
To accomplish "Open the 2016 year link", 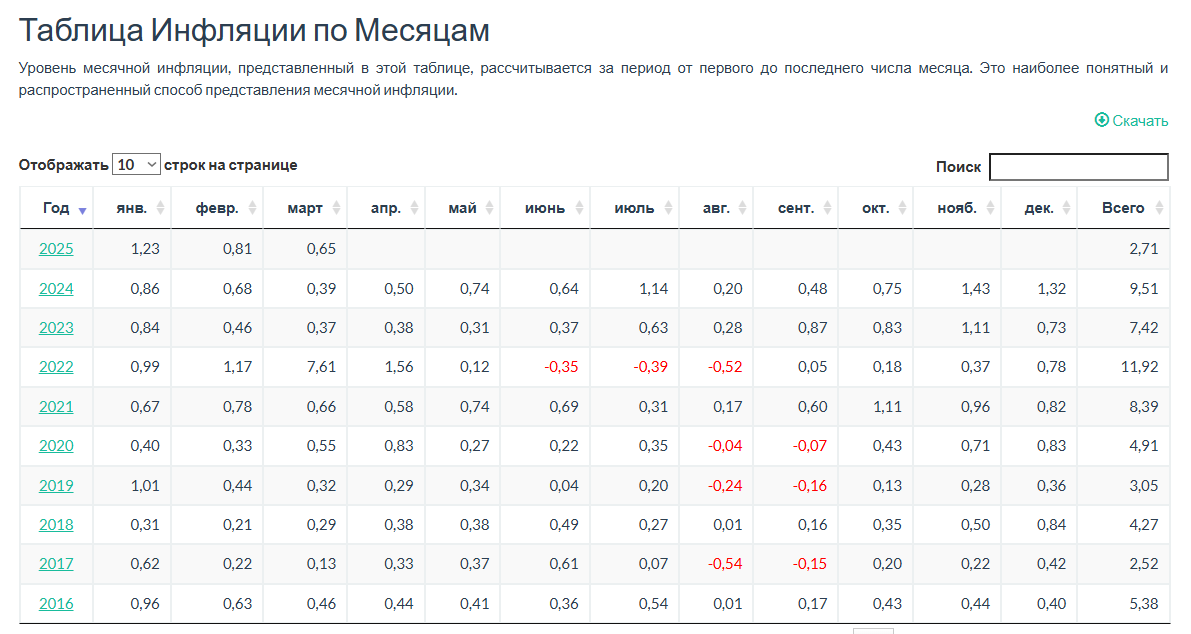I will tap(56, 604).
